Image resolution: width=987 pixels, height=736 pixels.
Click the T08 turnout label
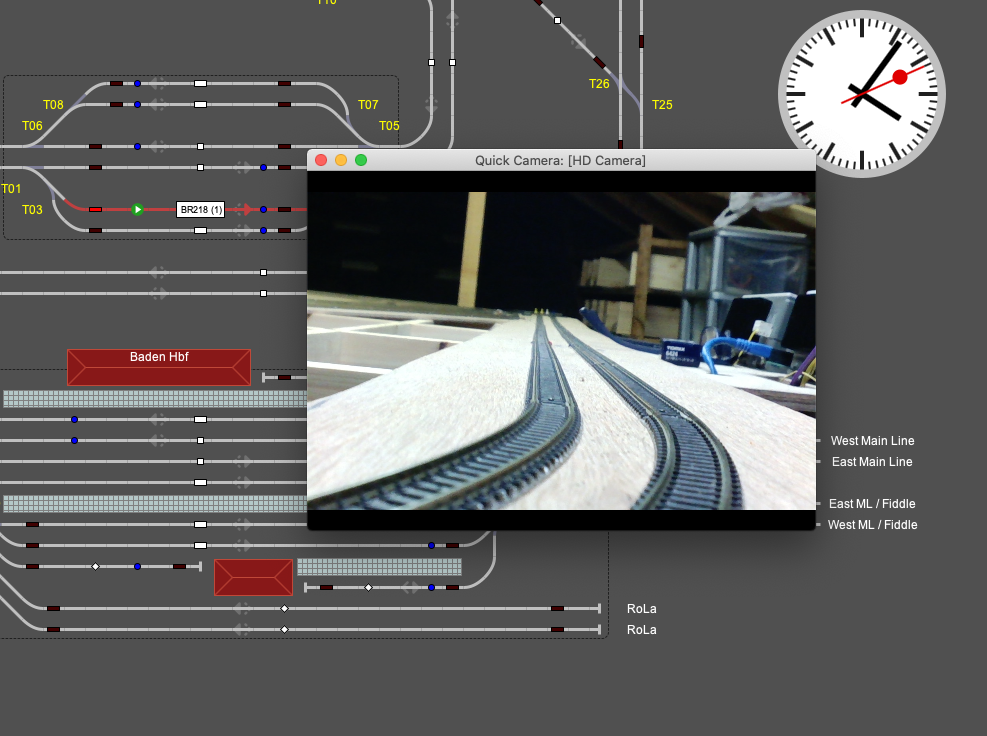coord(53,105)
